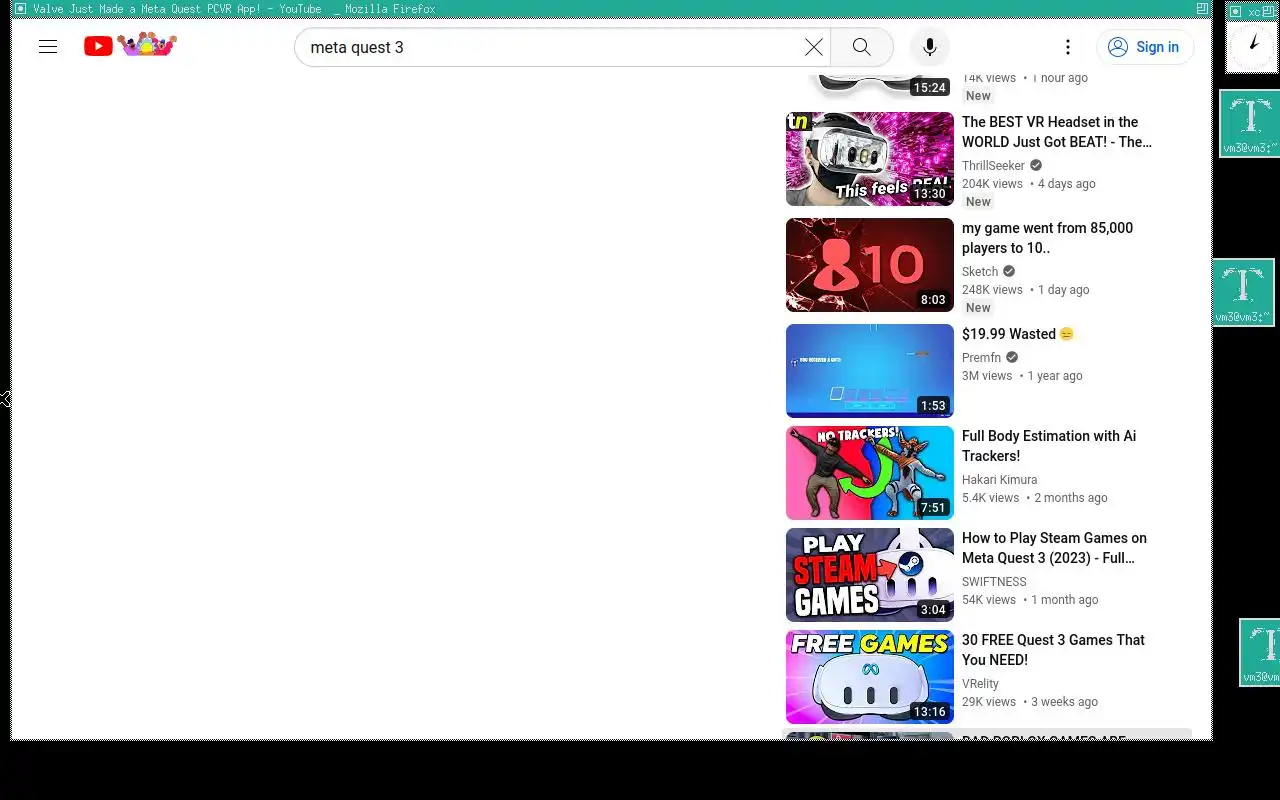
Task: Open the middle terminal desktop icon
Action: (1243, 292)
